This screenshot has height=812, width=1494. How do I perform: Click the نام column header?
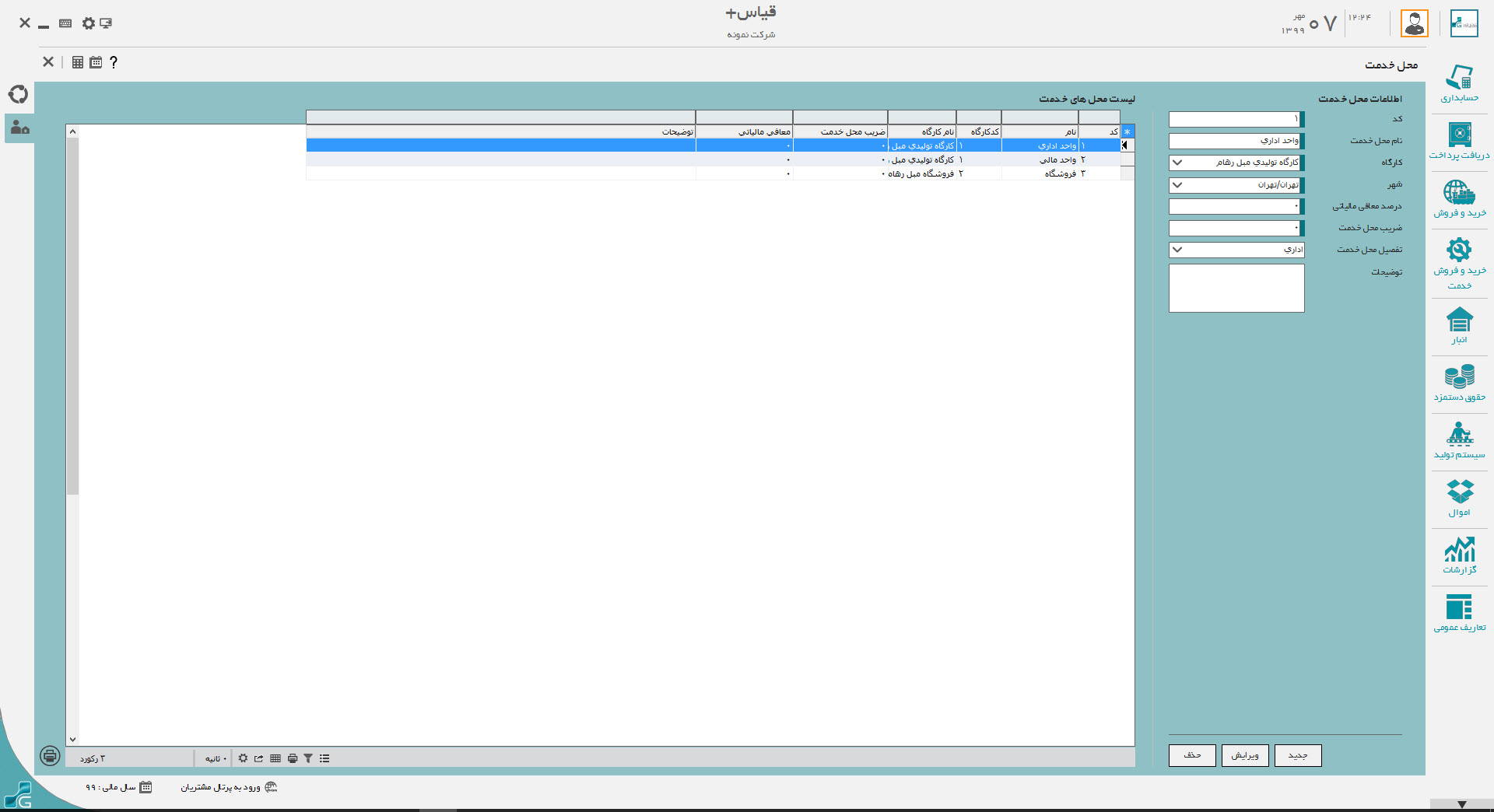(x=1040, y=132)
